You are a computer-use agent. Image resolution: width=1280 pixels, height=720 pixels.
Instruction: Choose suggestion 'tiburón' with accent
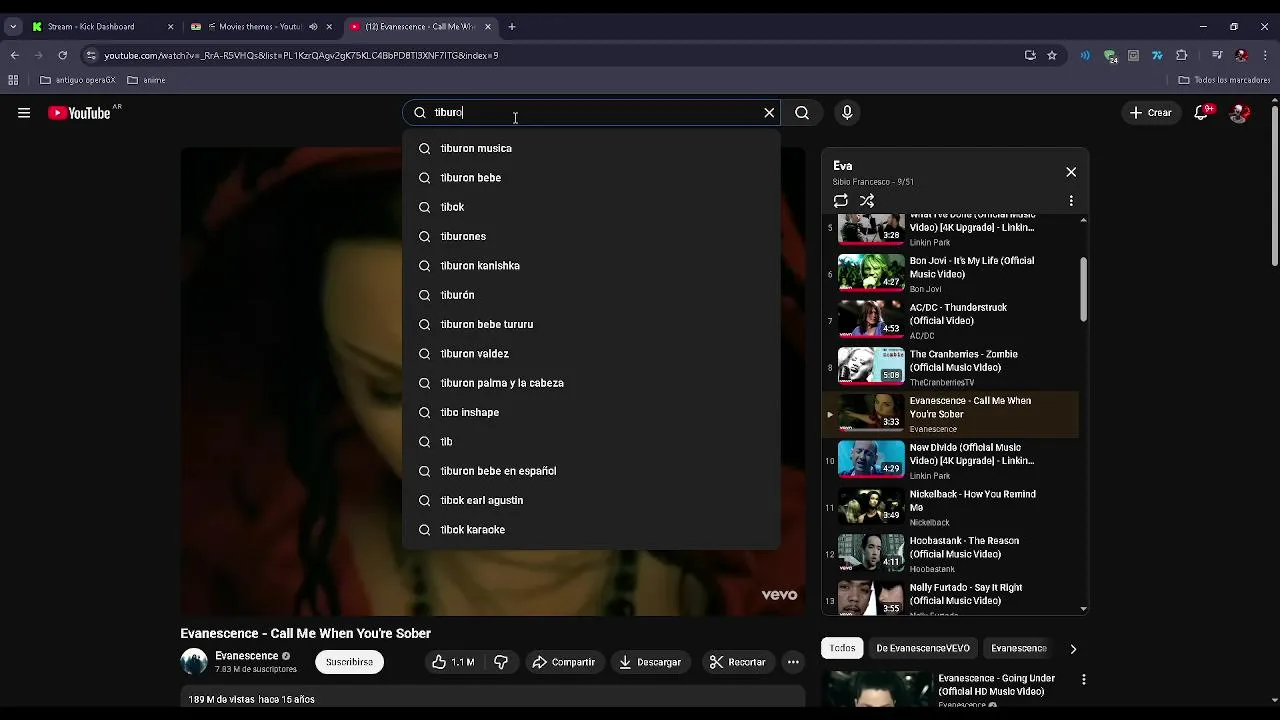[591, 295]
